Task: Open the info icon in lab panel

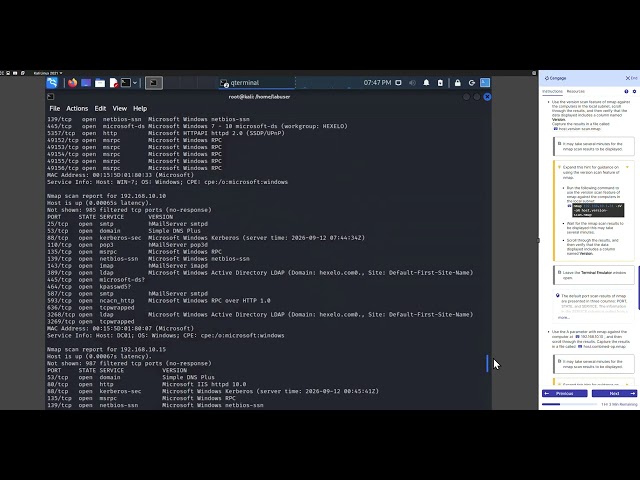Action: (x=626, y=91)
